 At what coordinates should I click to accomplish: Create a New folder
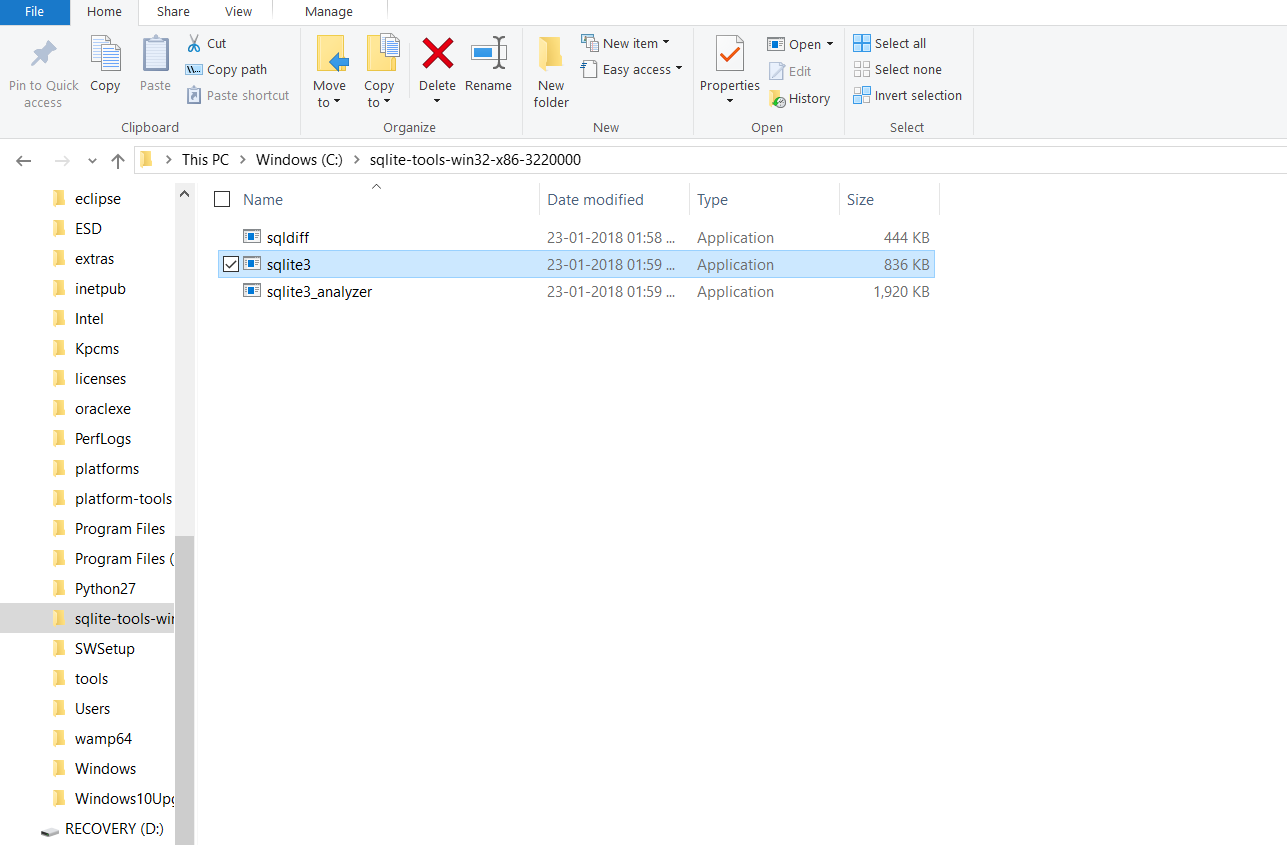[551, 72]
